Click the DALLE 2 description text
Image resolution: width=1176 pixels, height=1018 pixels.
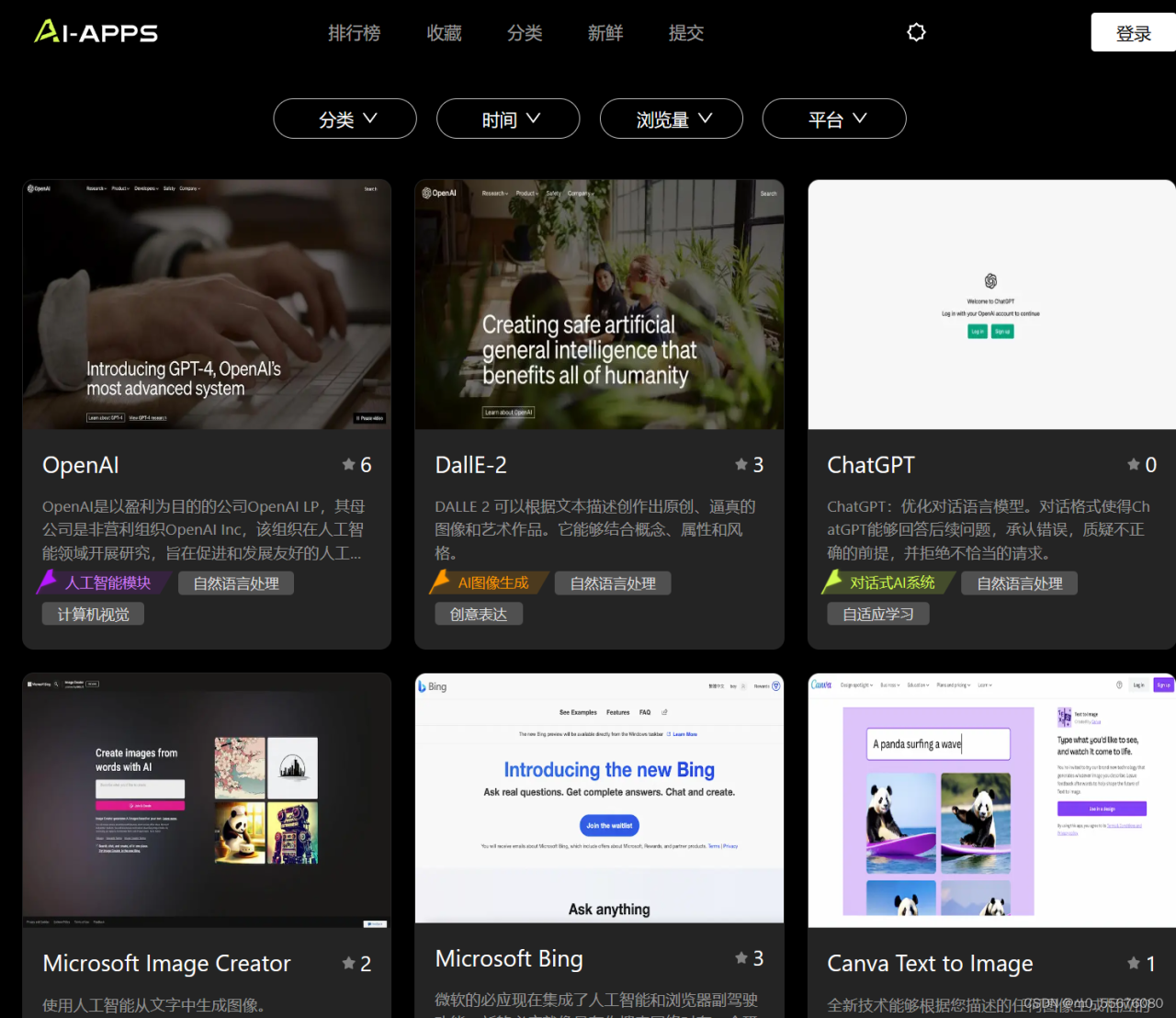595,530
